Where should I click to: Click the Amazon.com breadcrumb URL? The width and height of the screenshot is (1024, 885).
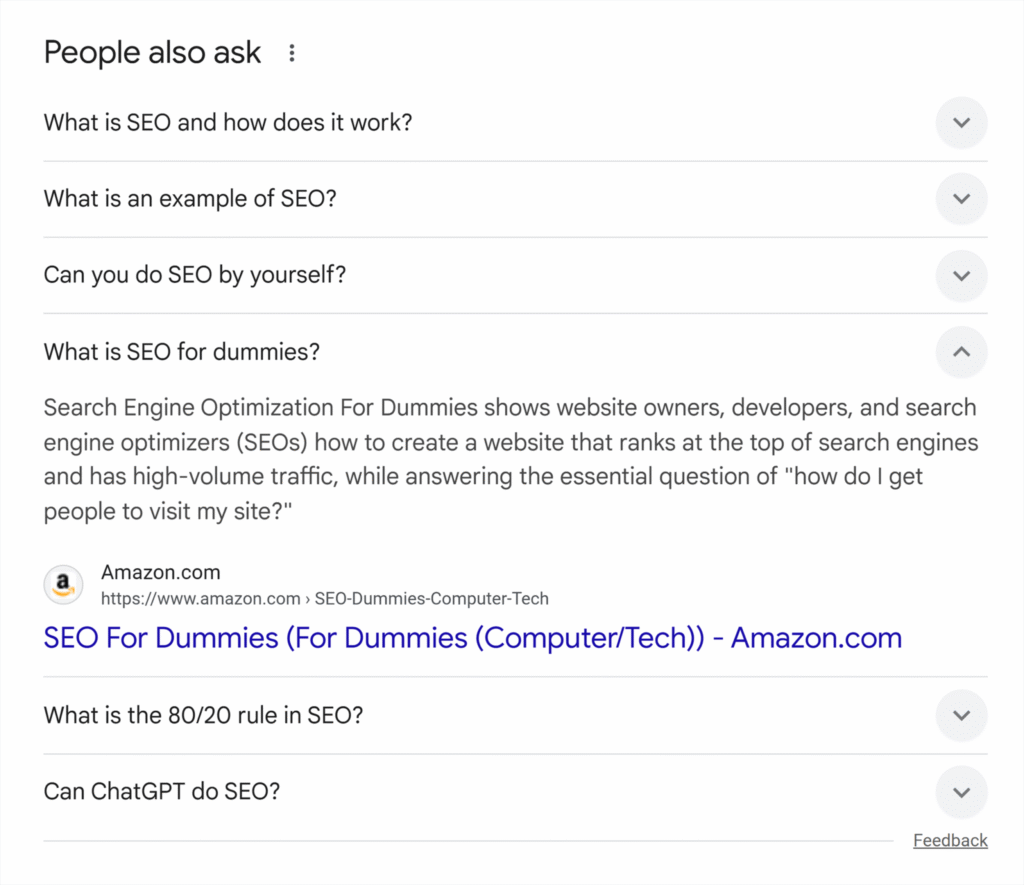pyautogui.click(x=324, y=598)
